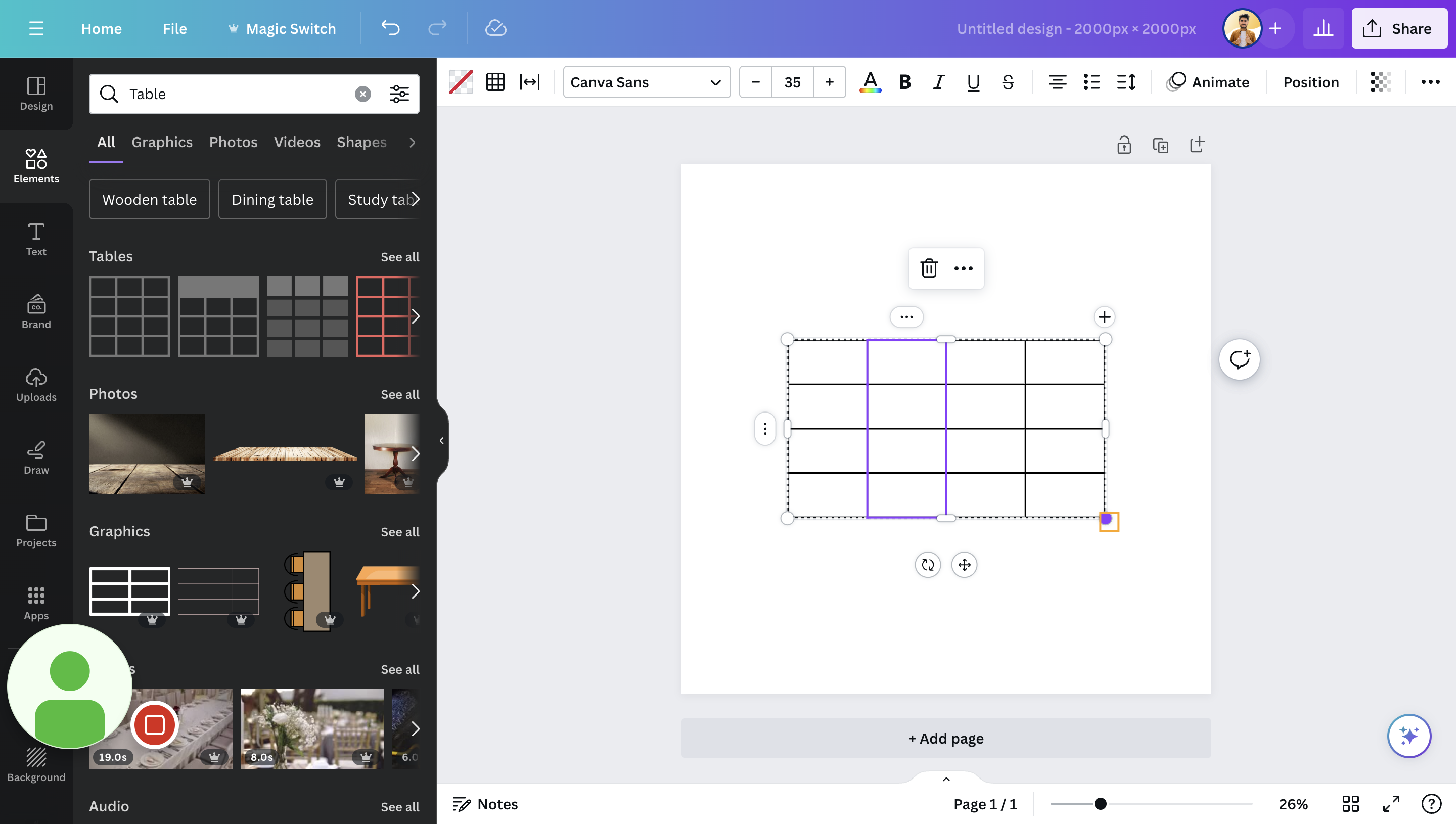Click the Underline formatting icon

[971, 82]
